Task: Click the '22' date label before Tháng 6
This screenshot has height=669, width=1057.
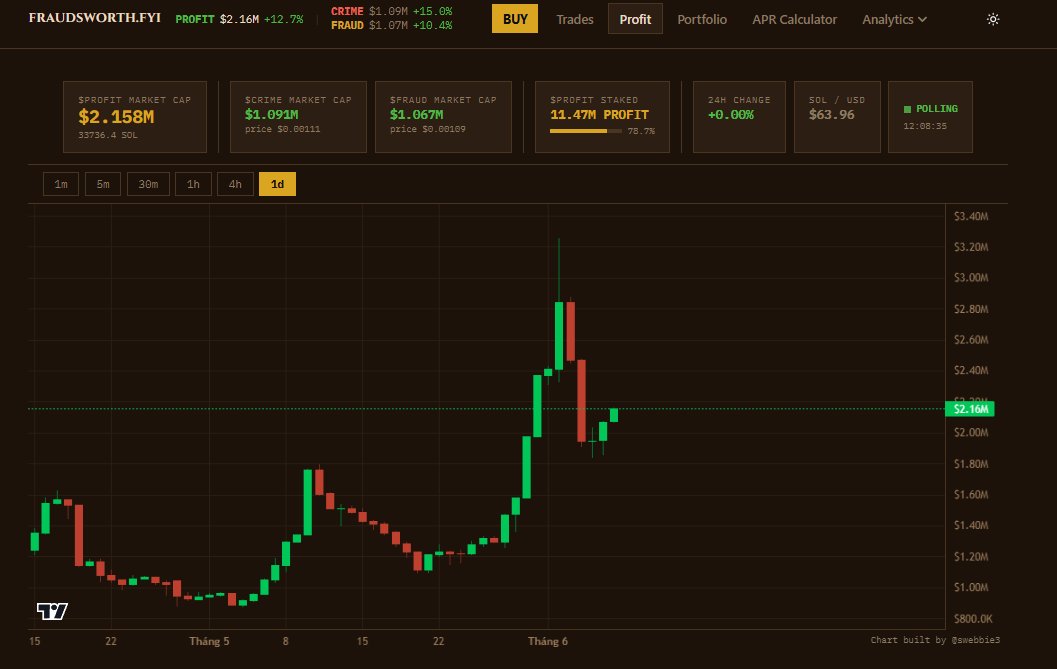Action: [x=439, y=641]
